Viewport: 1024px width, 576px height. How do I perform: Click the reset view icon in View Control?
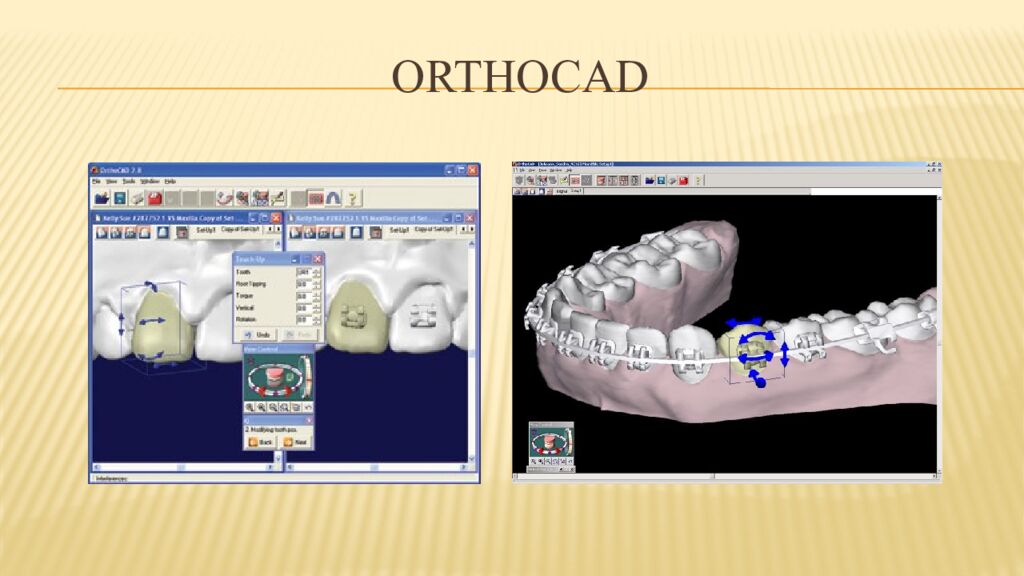[308, 407]
